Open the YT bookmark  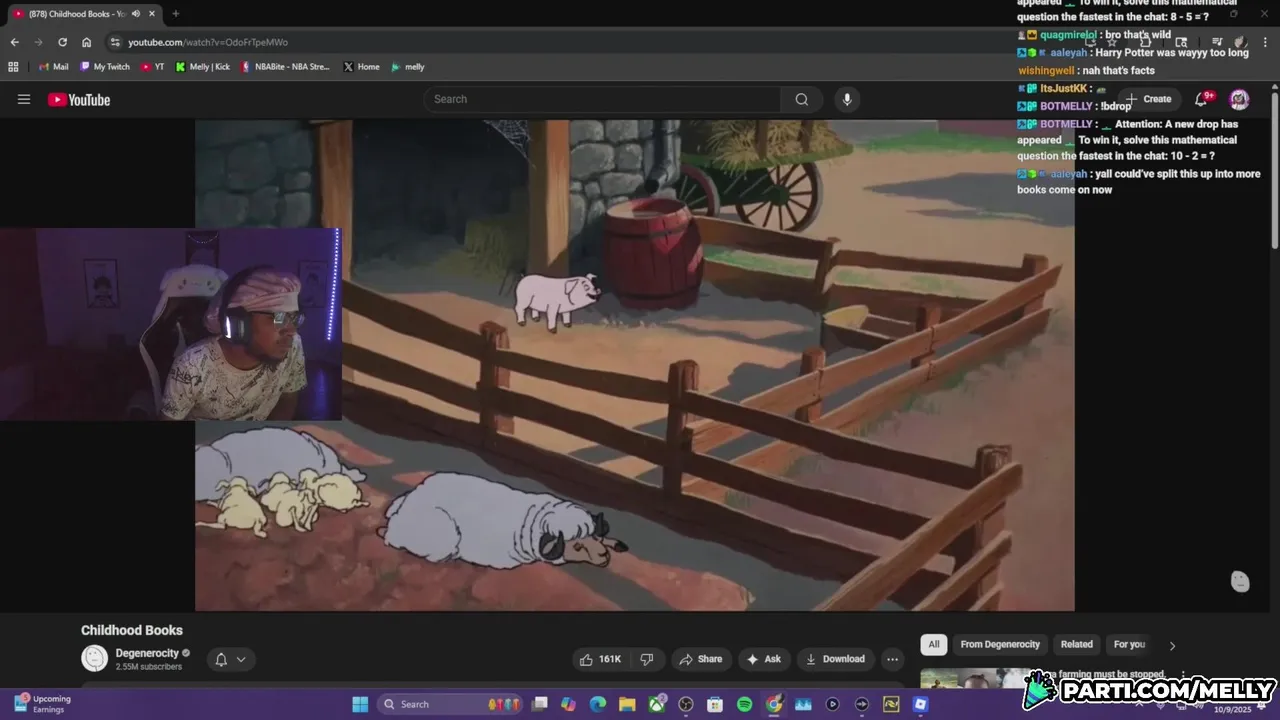[153, 67]
